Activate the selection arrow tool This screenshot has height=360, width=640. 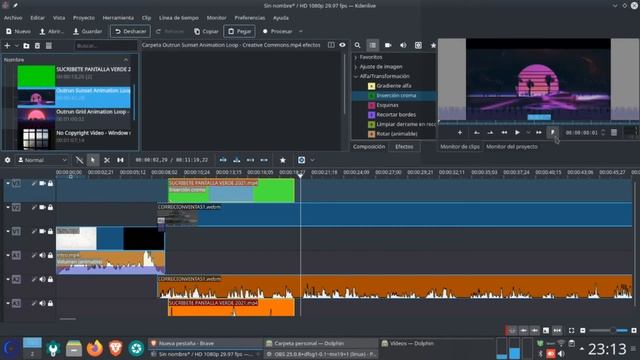click(93, 160)
